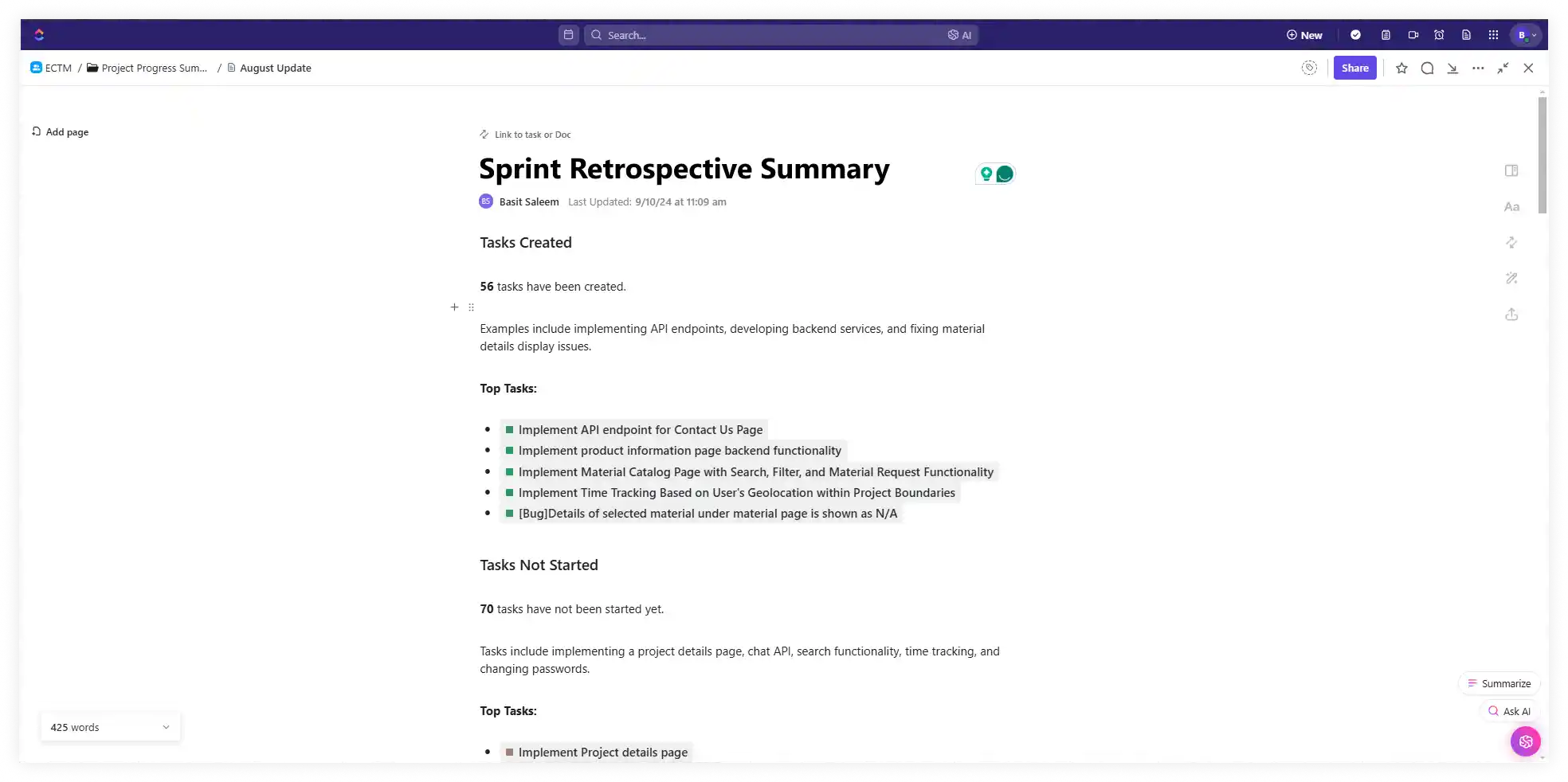Viewport: 1568px width, 782px height.
Task: Open the AI brain floating button
Action: 1525,741
